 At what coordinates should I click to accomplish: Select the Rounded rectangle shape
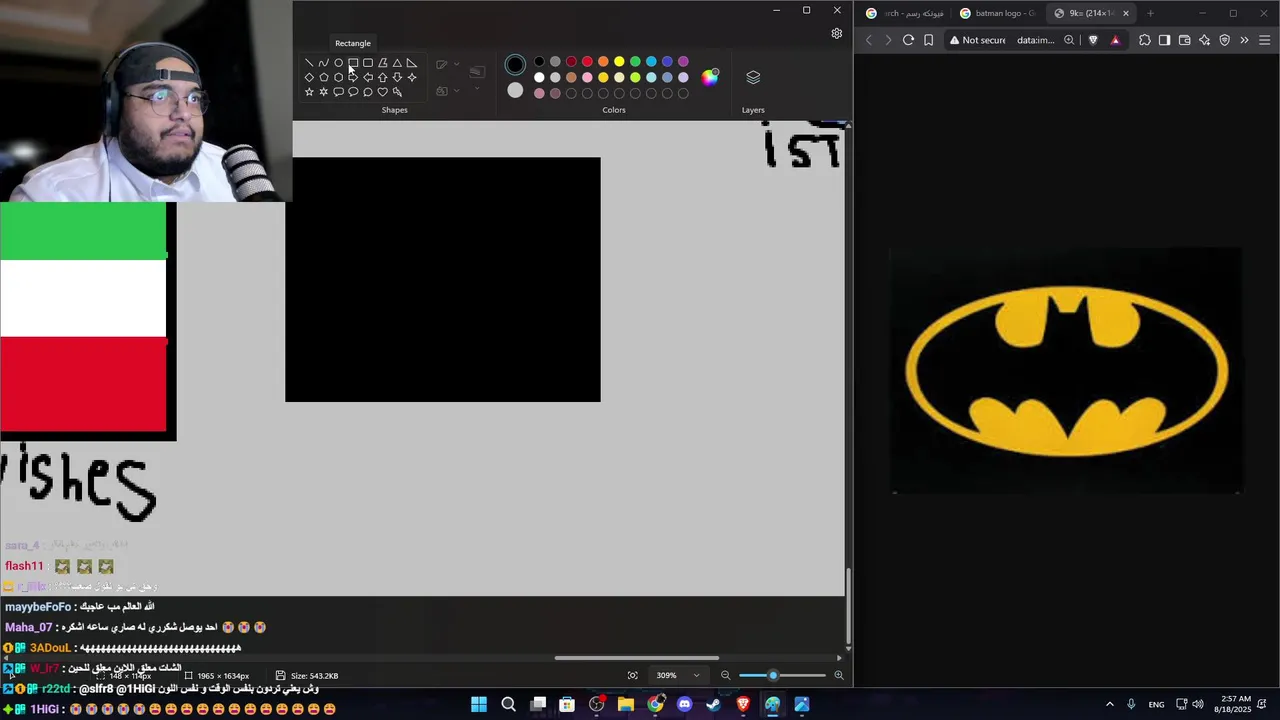tap(368, 63)
